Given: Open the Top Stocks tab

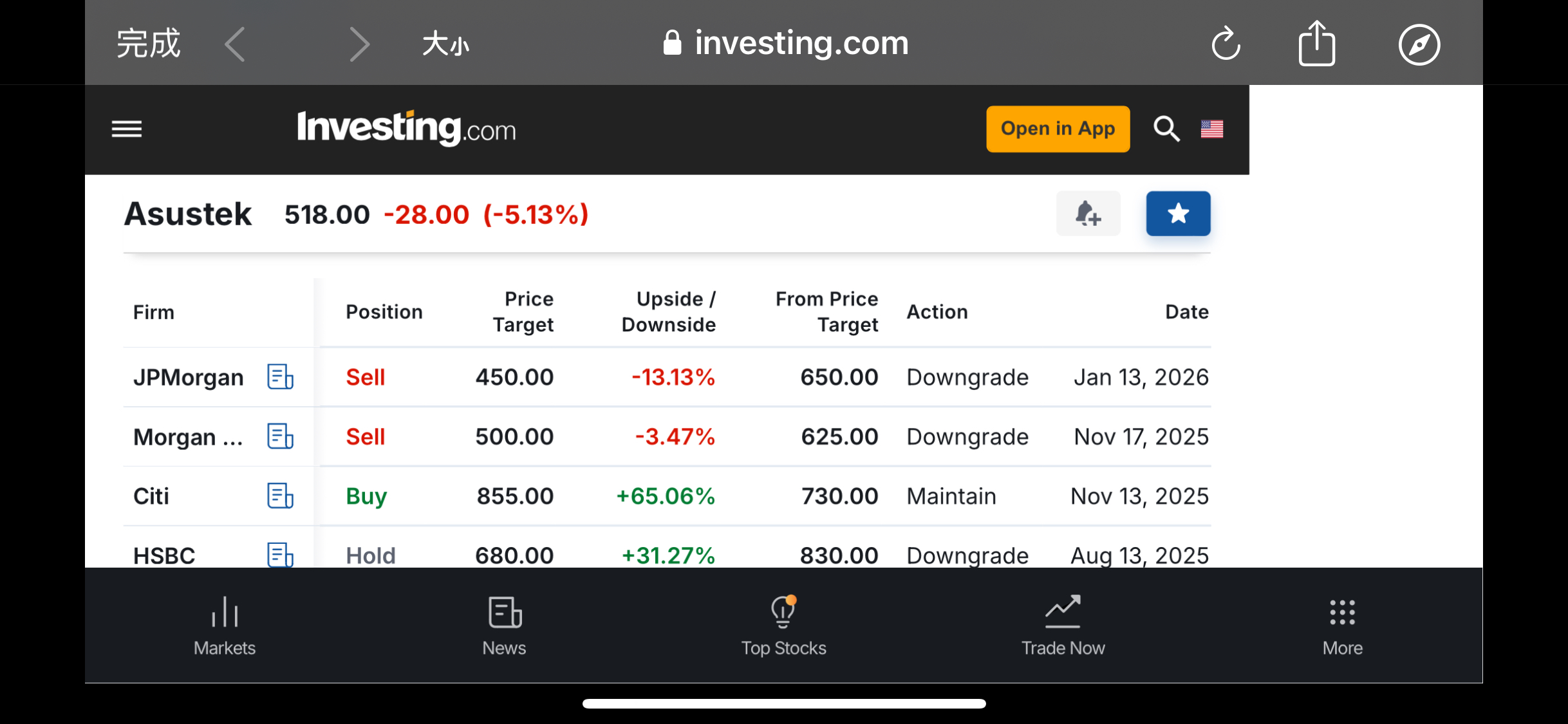Looking at the screenshot, I should click(783, 625).
